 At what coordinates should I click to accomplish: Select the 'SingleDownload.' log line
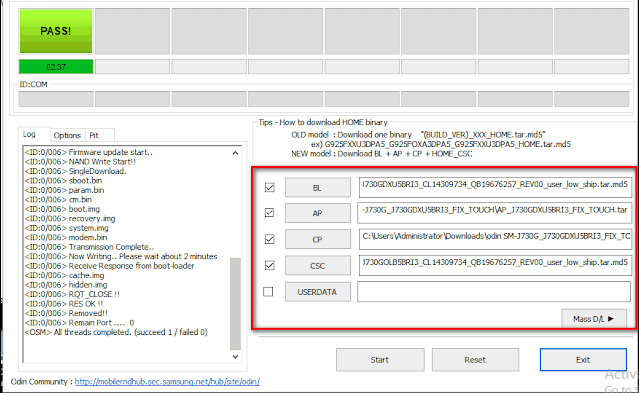(75, 171)
